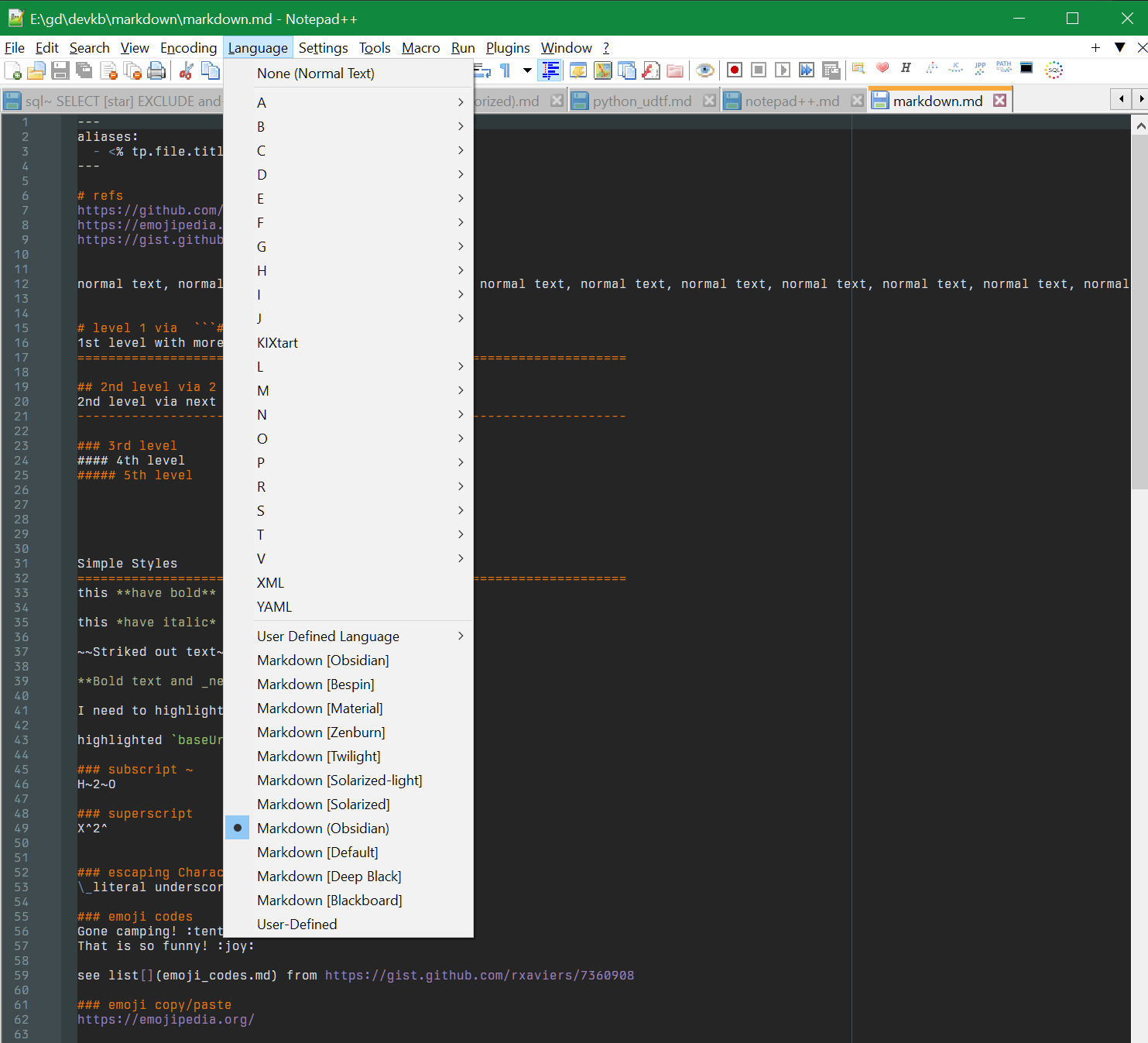Toggle show all characters pilcrow icon
Viewport: 1148px width, 1043px height.
point(505,70)
